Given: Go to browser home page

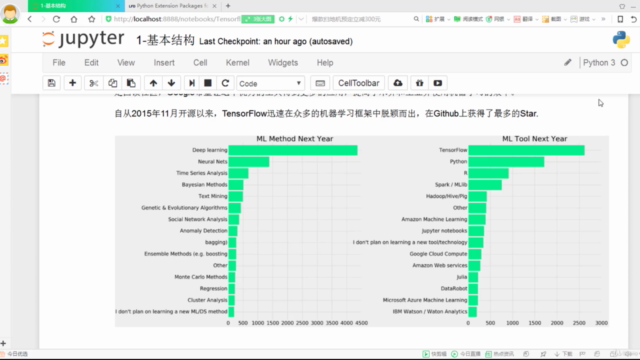Looking at the screenshot, I should pos(74,19).
